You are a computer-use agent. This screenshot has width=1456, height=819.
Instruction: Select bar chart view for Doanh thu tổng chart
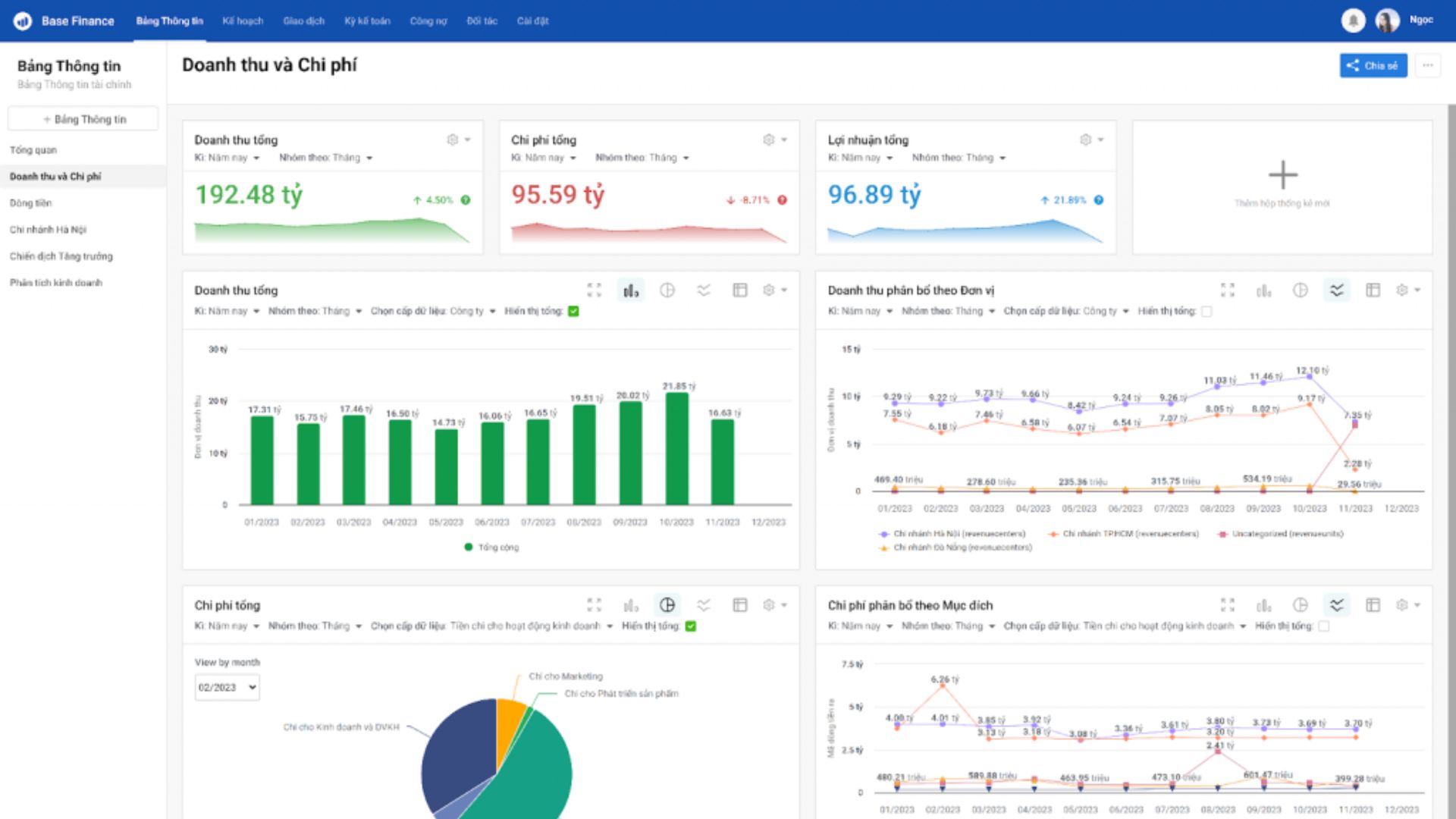(x=631, y=290)
